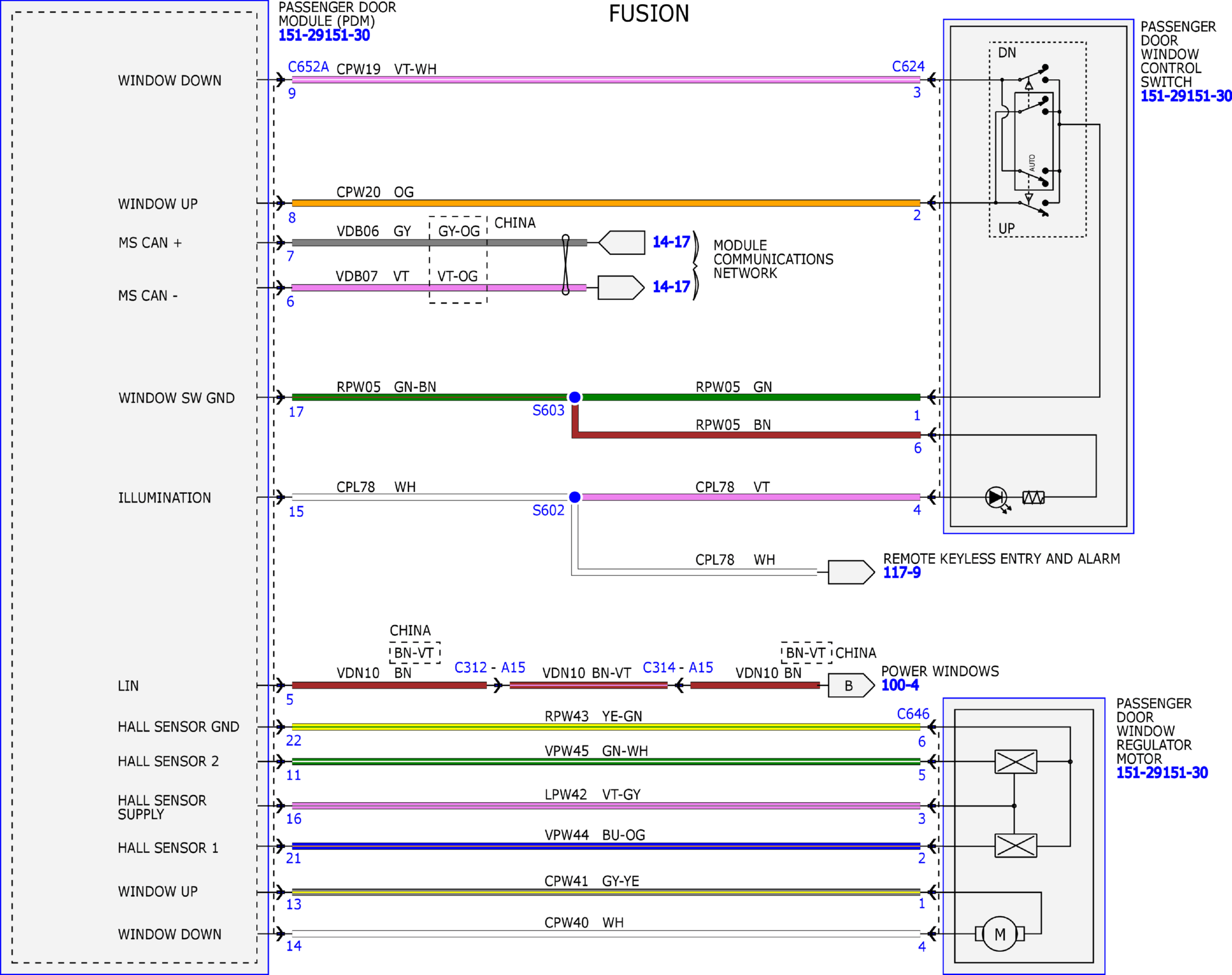Click connector label C646
Screen dimensions: 1232x975
click(913, 714)
